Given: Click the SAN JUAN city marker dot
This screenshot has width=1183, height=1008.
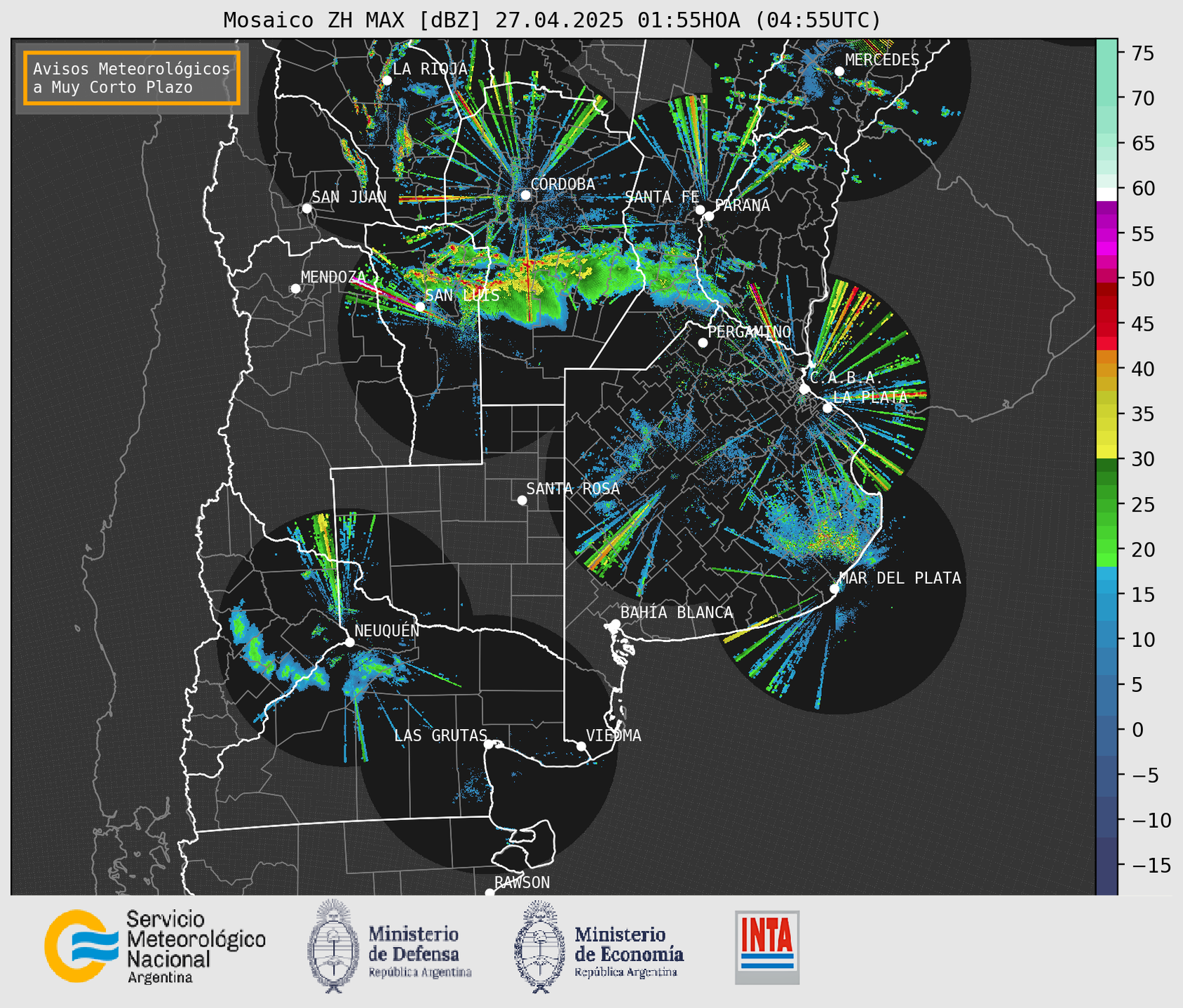Looking at the screenshot, I should click(306, 208).
